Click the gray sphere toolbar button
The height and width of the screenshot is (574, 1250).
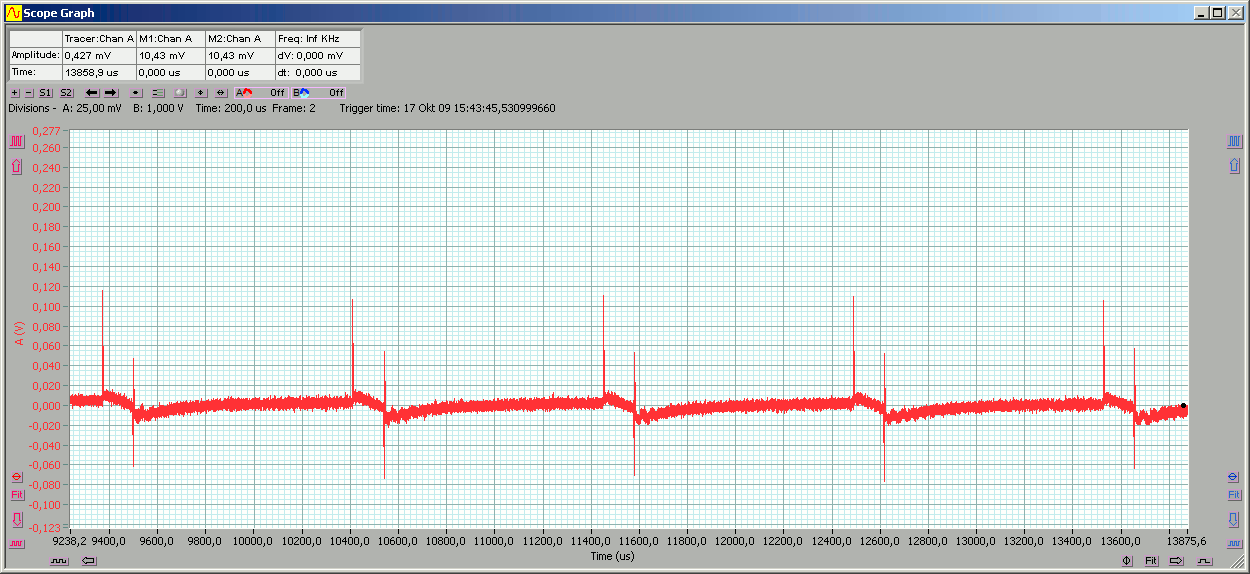pos(180,93)
